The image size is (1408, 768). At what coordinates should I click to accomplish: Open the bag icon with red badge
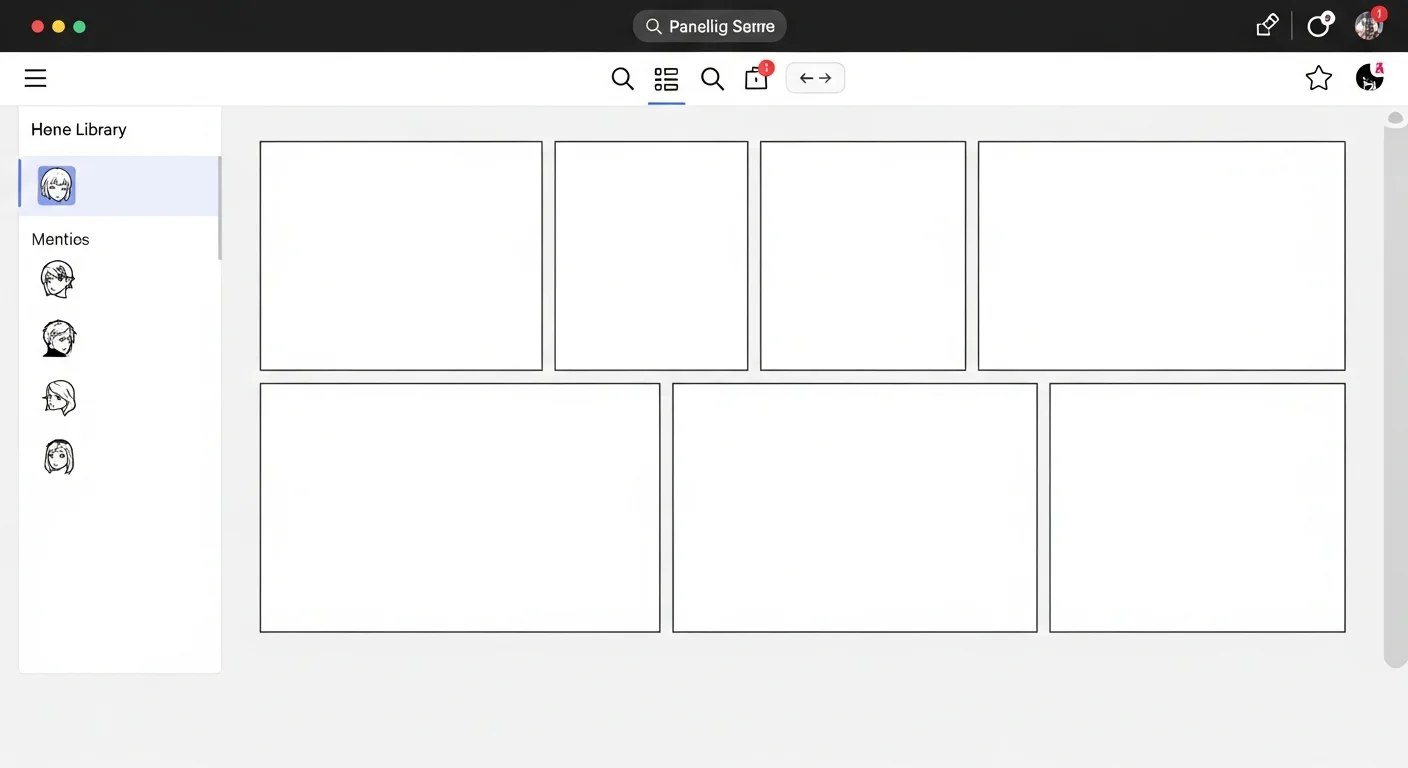pyautogui.click(x=757, y=78)
